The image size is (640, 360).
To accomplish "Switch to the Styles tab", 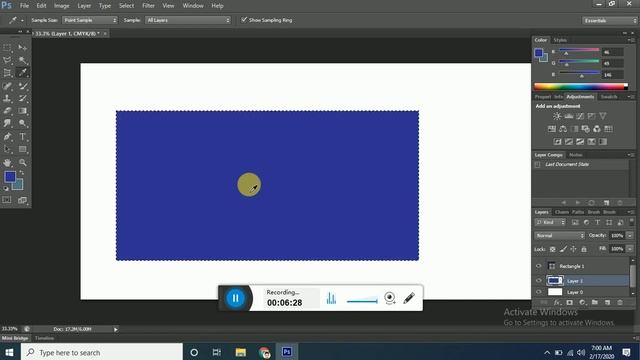I will coord(560,40).
